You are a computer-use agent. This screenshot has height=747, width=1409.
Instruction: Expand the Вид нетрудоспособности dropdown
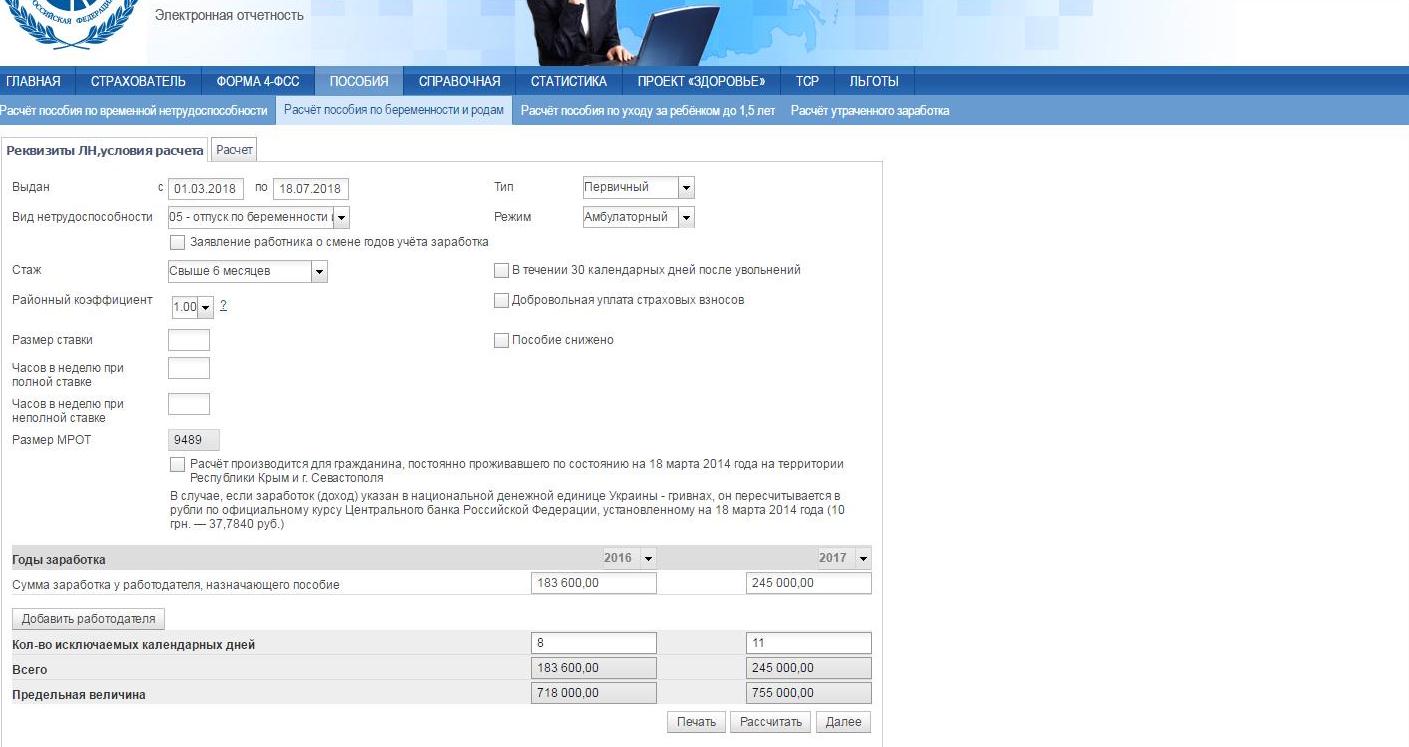click(x=259, y=217)
